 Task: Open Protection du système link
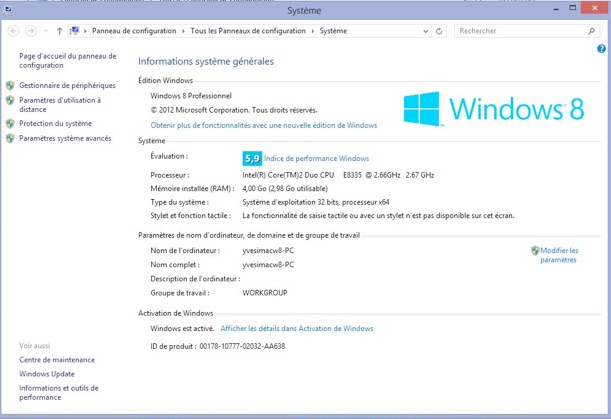tap(55, 124)
